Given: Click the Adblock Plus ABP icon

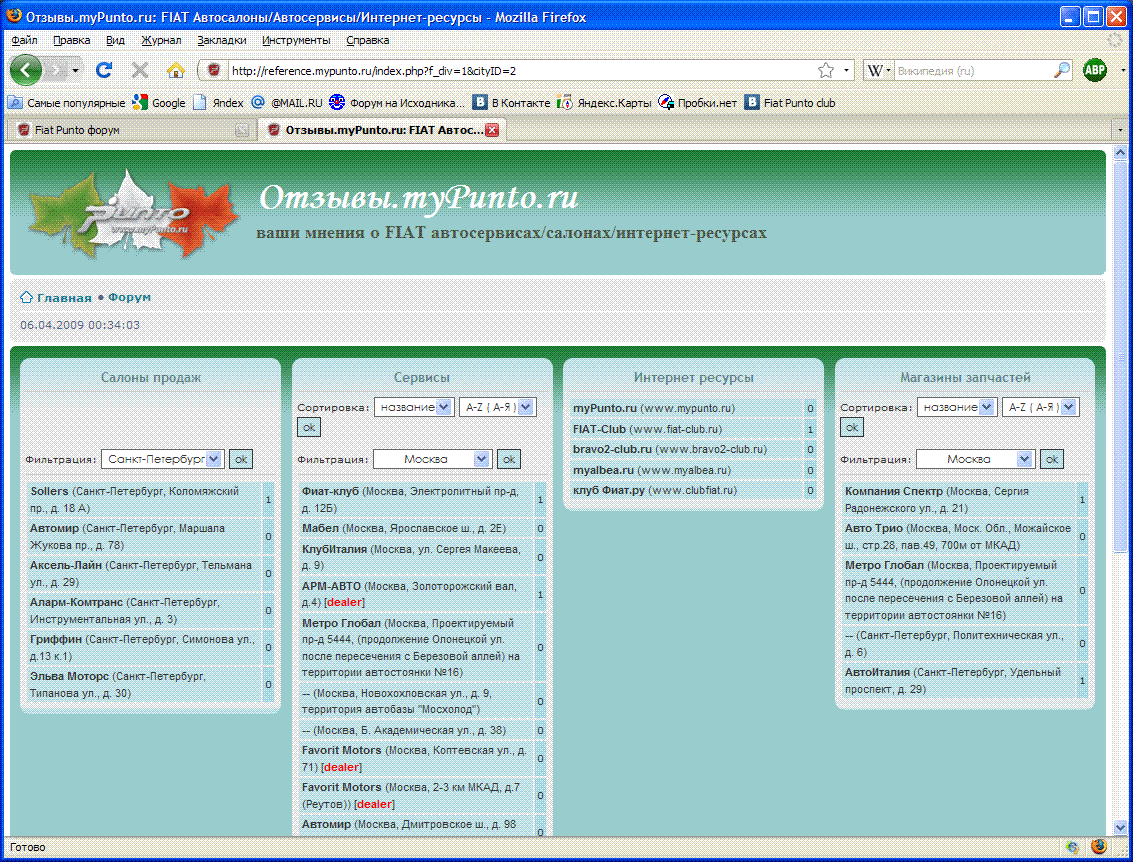Looking at the screenshot, I should tap(1095, 70).
